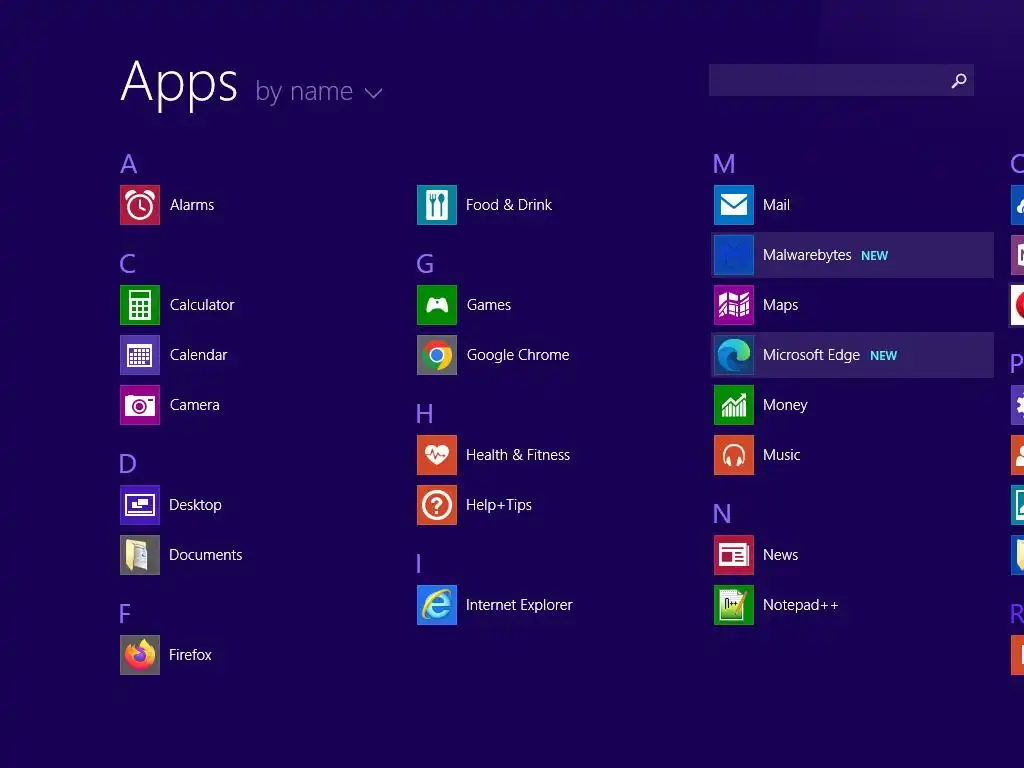This screenshot has width=1024, height=768.
Task: Click the 'Food & Drink' label text
Action: pos(509,205)
